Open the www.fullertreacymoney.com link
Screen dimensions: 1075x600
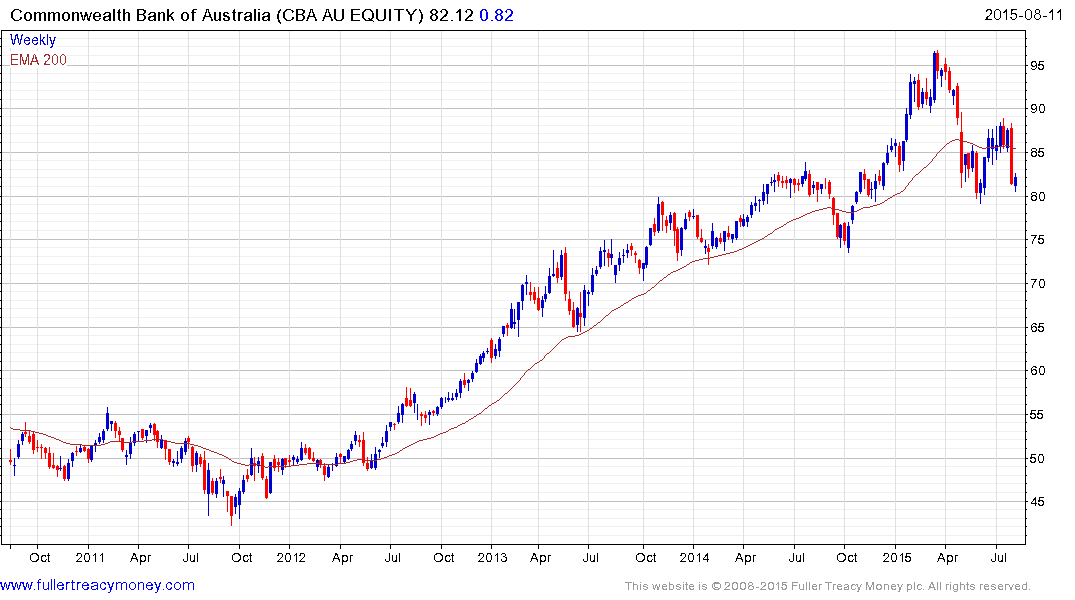click(97, 586)
